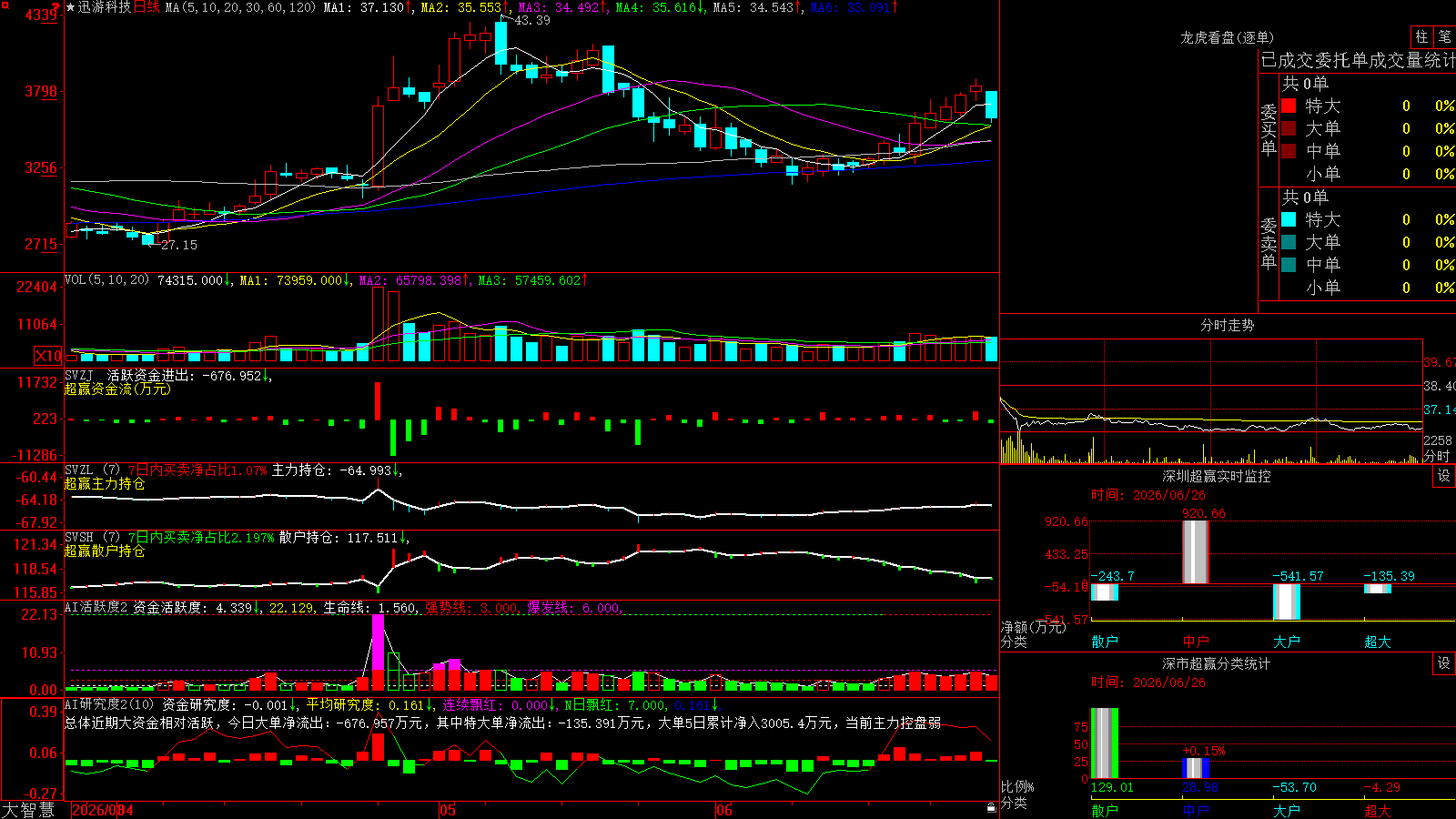Click the red 特大 buy-order color swatch
Image resolution: width=1456 pixels, height=819 pixels.
[1289, 106]
